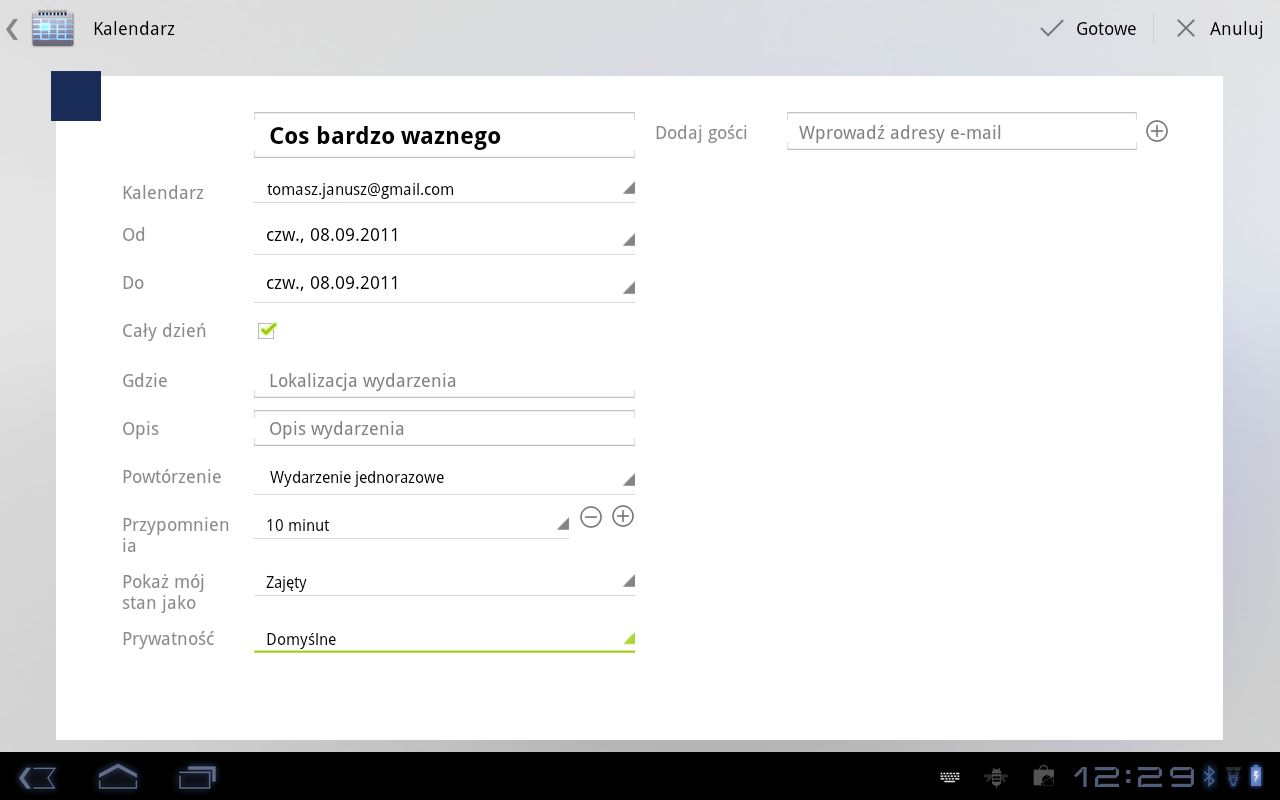Tap the Dodaj gości label
The height and width of the screenshot is (800, 1280).
[701, 132]
